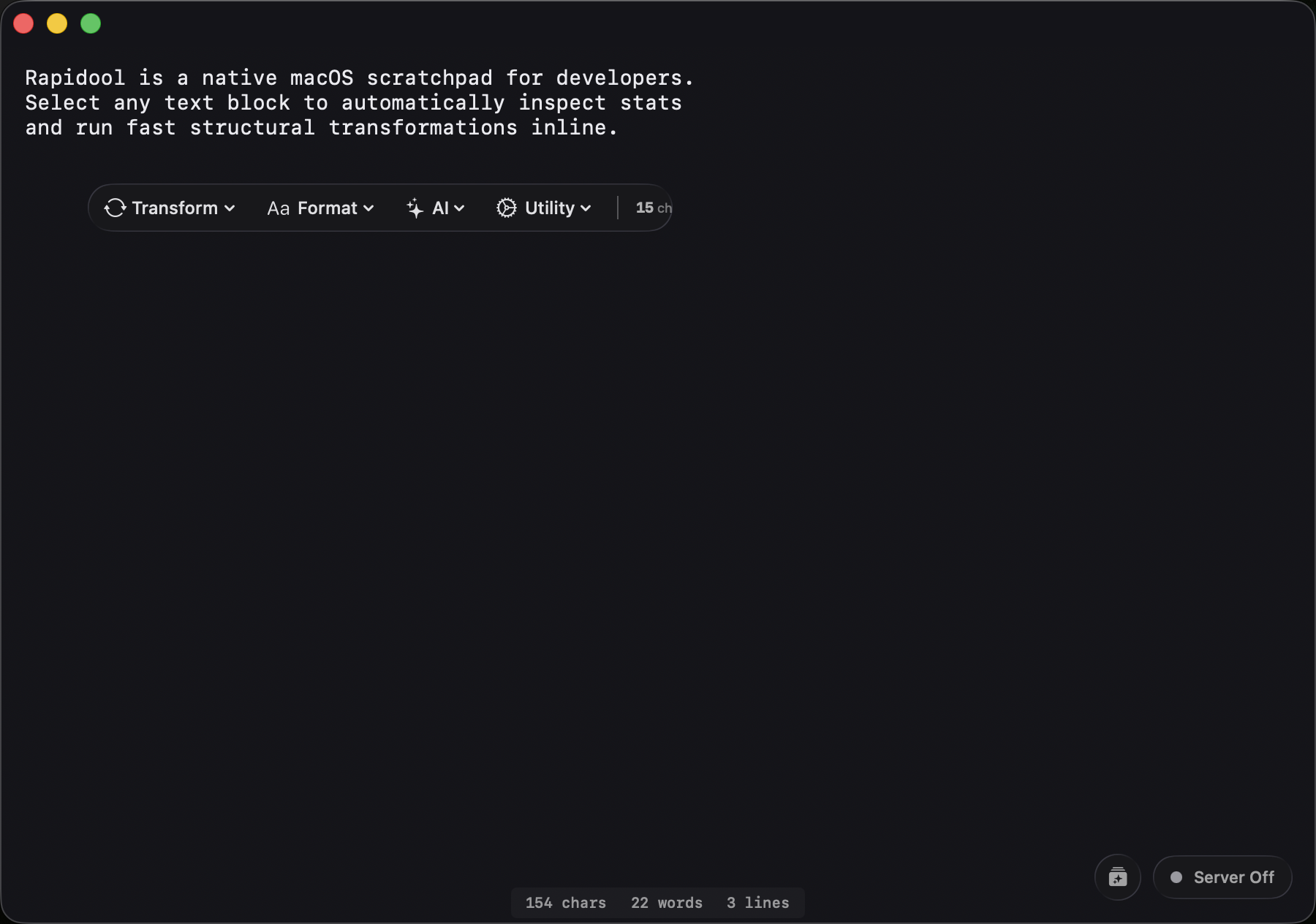Click the Transform circular arrows icon

click(116, 208)
